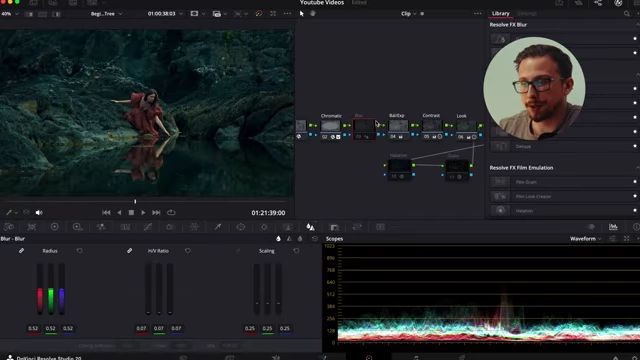Toggle favorite star for Dehaze effect
This screenshot has width=640, height=360.
635,146
